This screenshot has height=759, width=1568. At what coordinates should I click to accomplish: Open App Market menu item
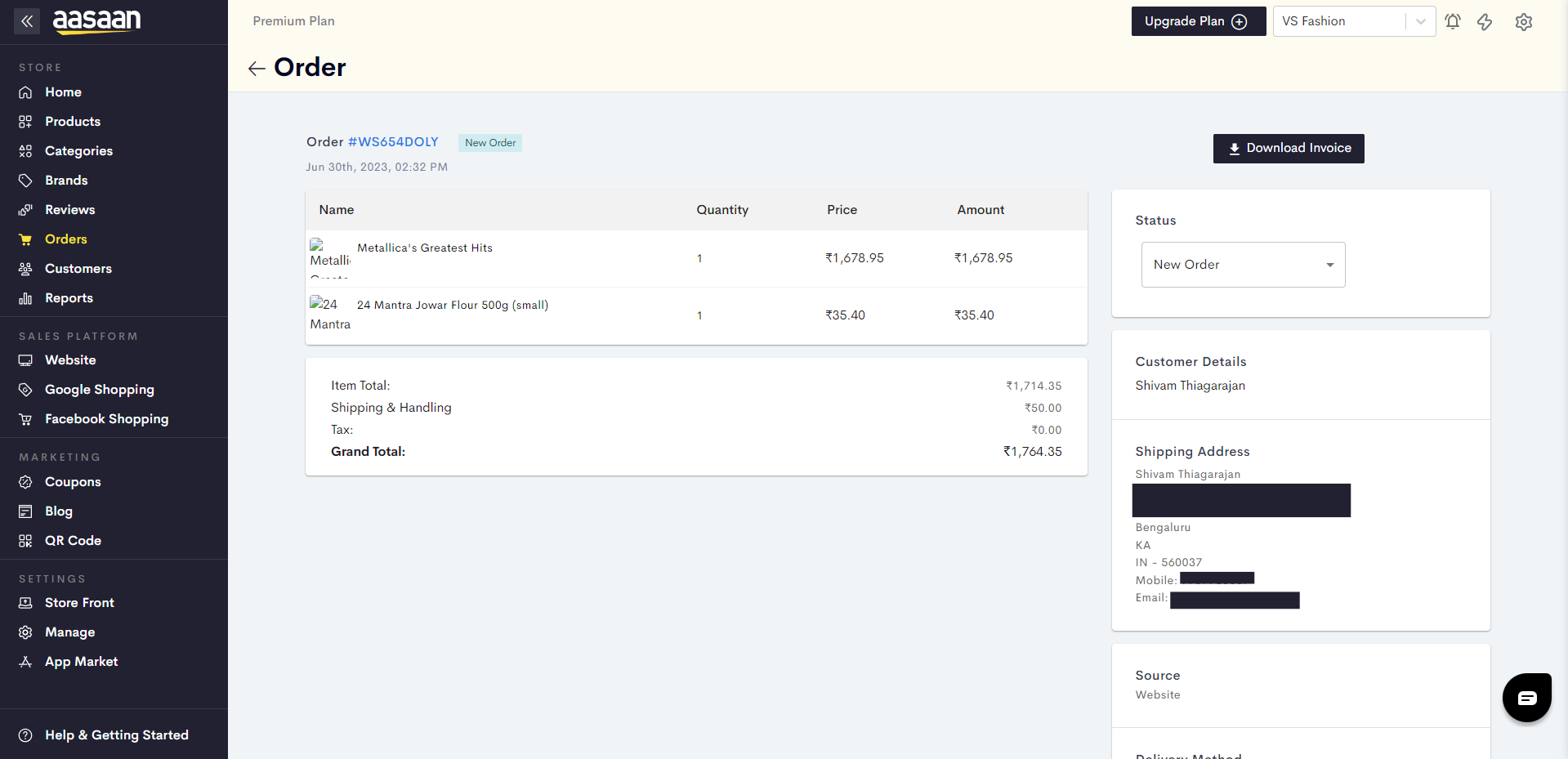tap(81, 662)
